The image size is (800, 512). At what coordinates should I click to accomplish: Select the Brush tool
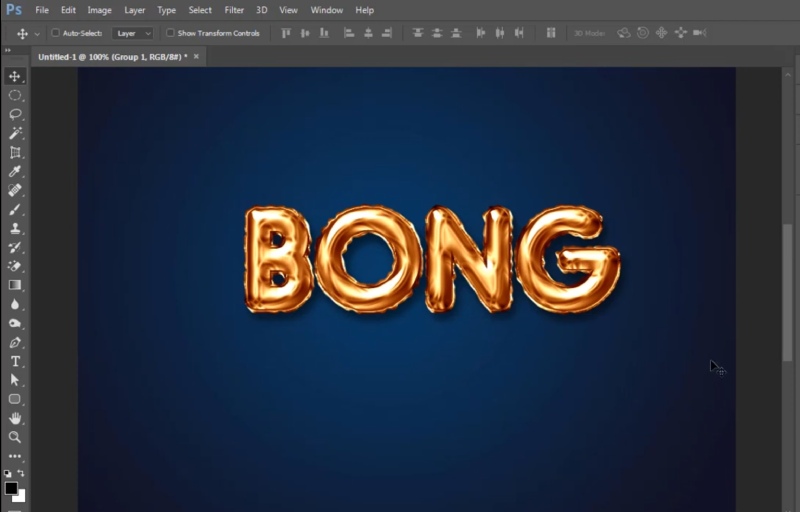coord(15,209)
